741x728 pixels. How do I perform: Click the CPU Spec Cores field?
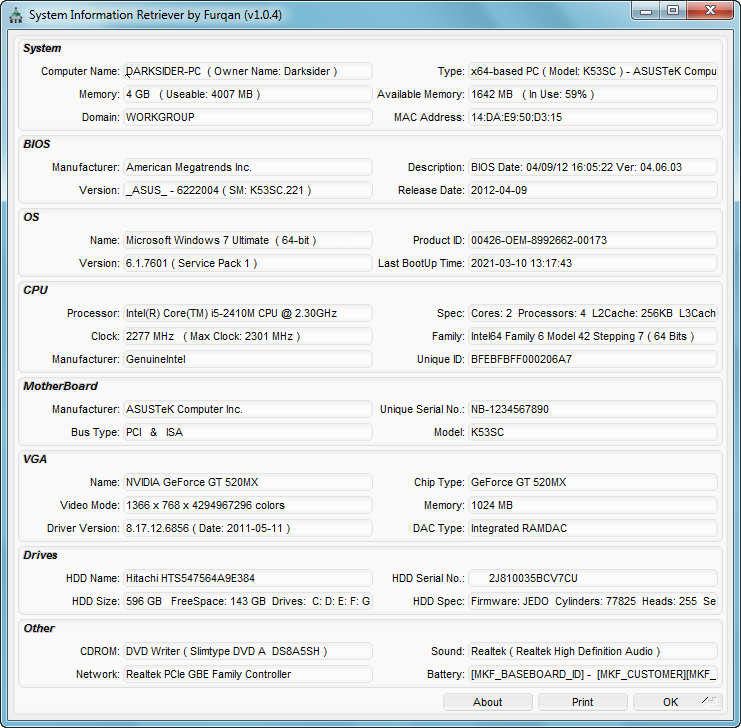593,313
